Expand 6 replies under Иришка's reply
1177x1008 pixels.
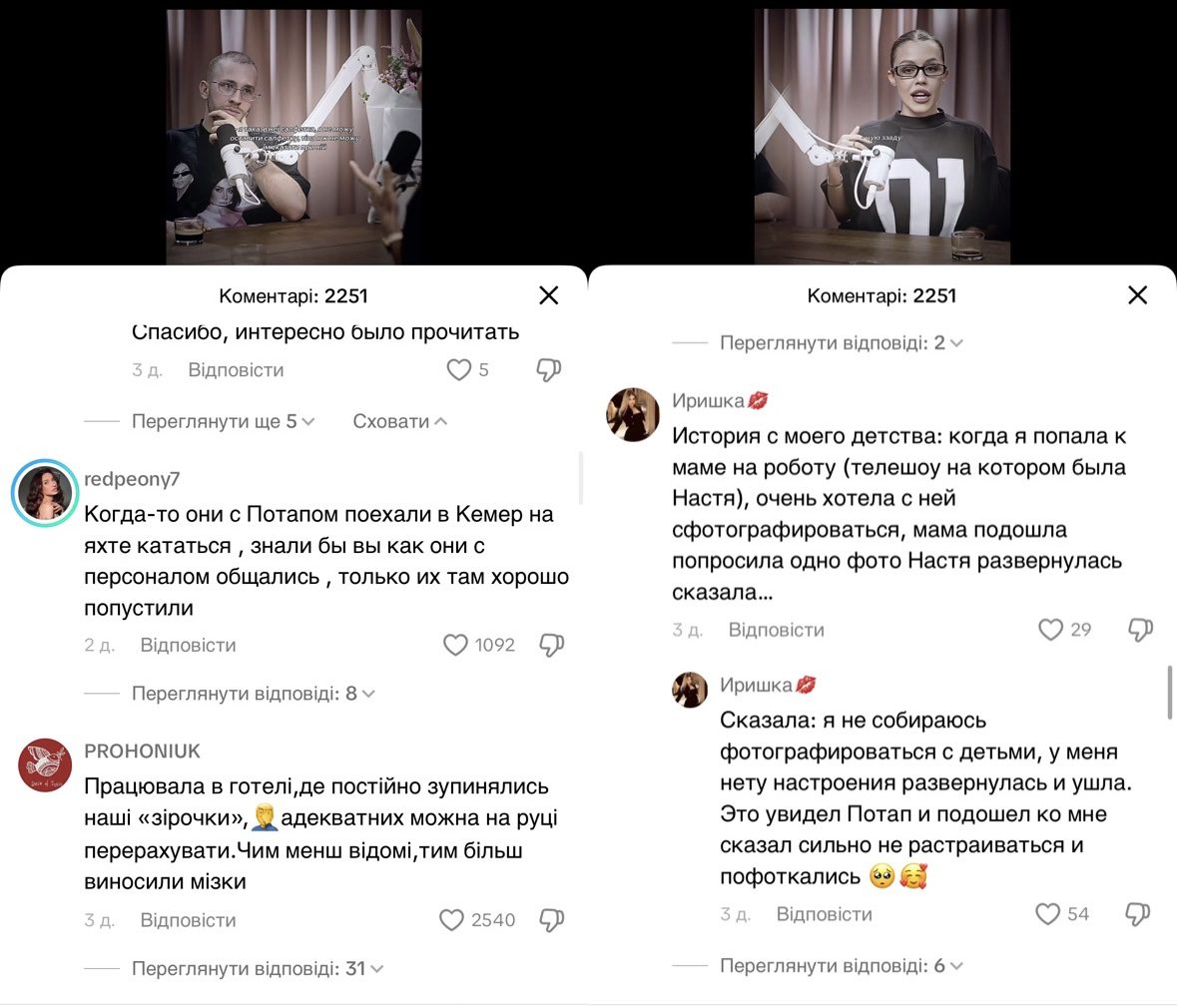coord(841,965)
